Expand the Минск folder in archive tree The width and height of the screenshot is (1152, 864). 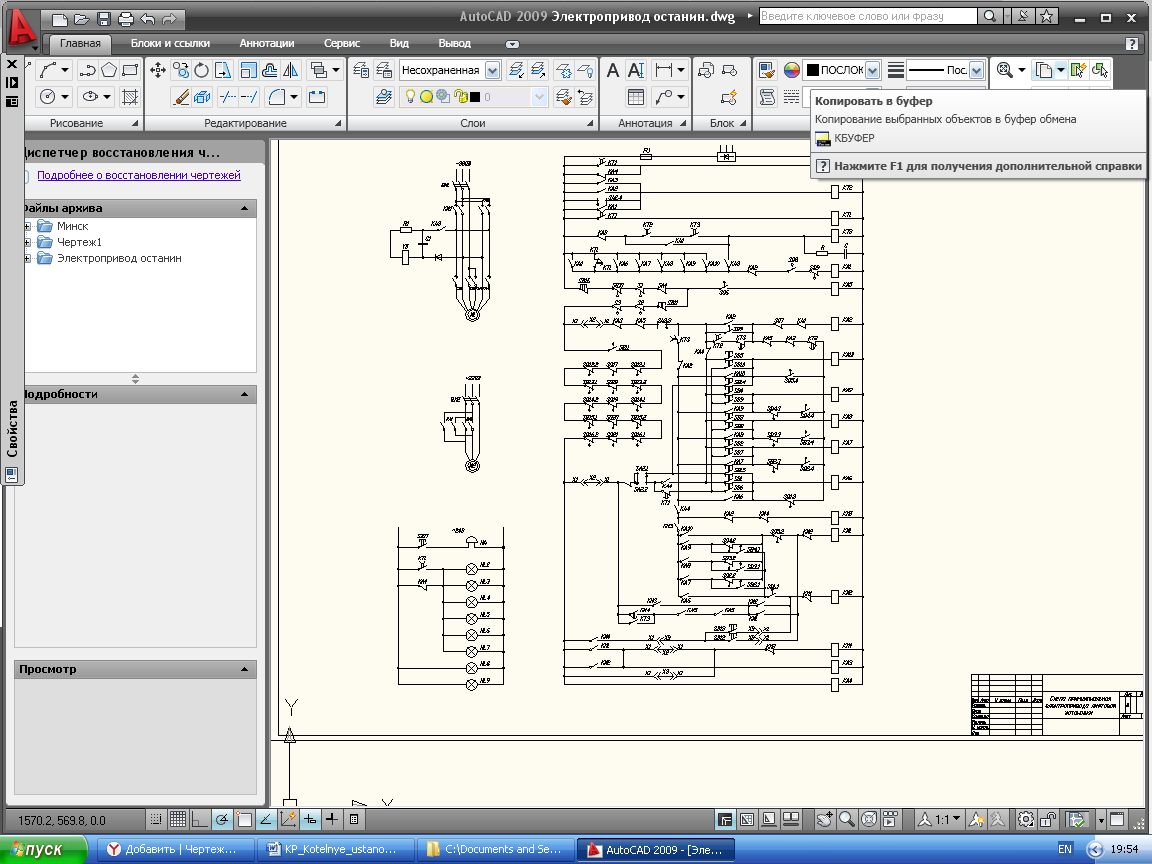pyautogui.click(x=27, y=226)
